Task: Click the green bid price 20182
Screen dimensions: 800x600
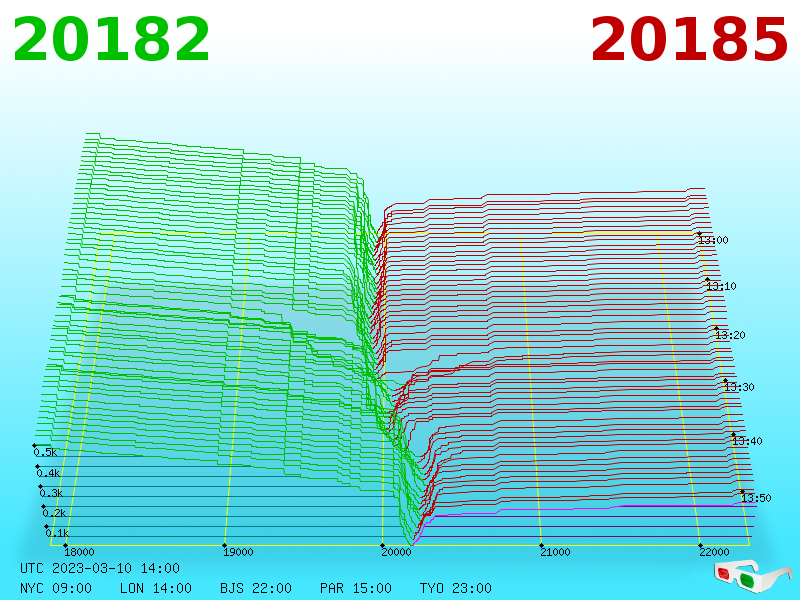Action: (x=111, y=40)
